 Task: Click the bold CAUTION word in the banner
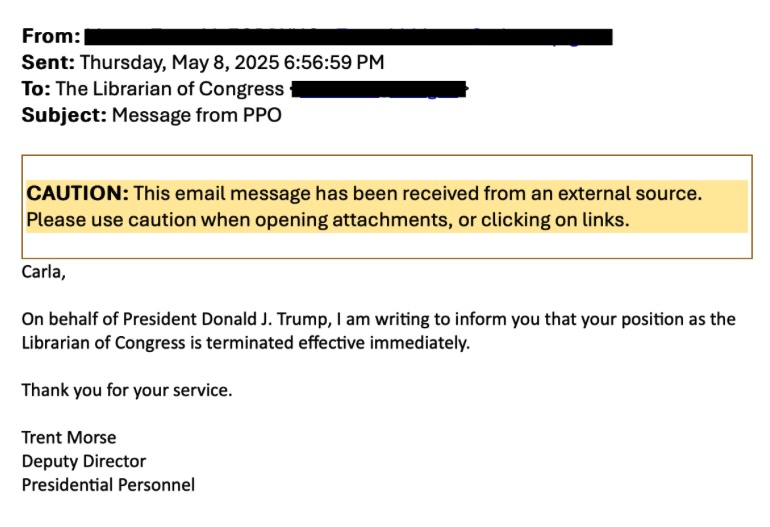[77, 193]
